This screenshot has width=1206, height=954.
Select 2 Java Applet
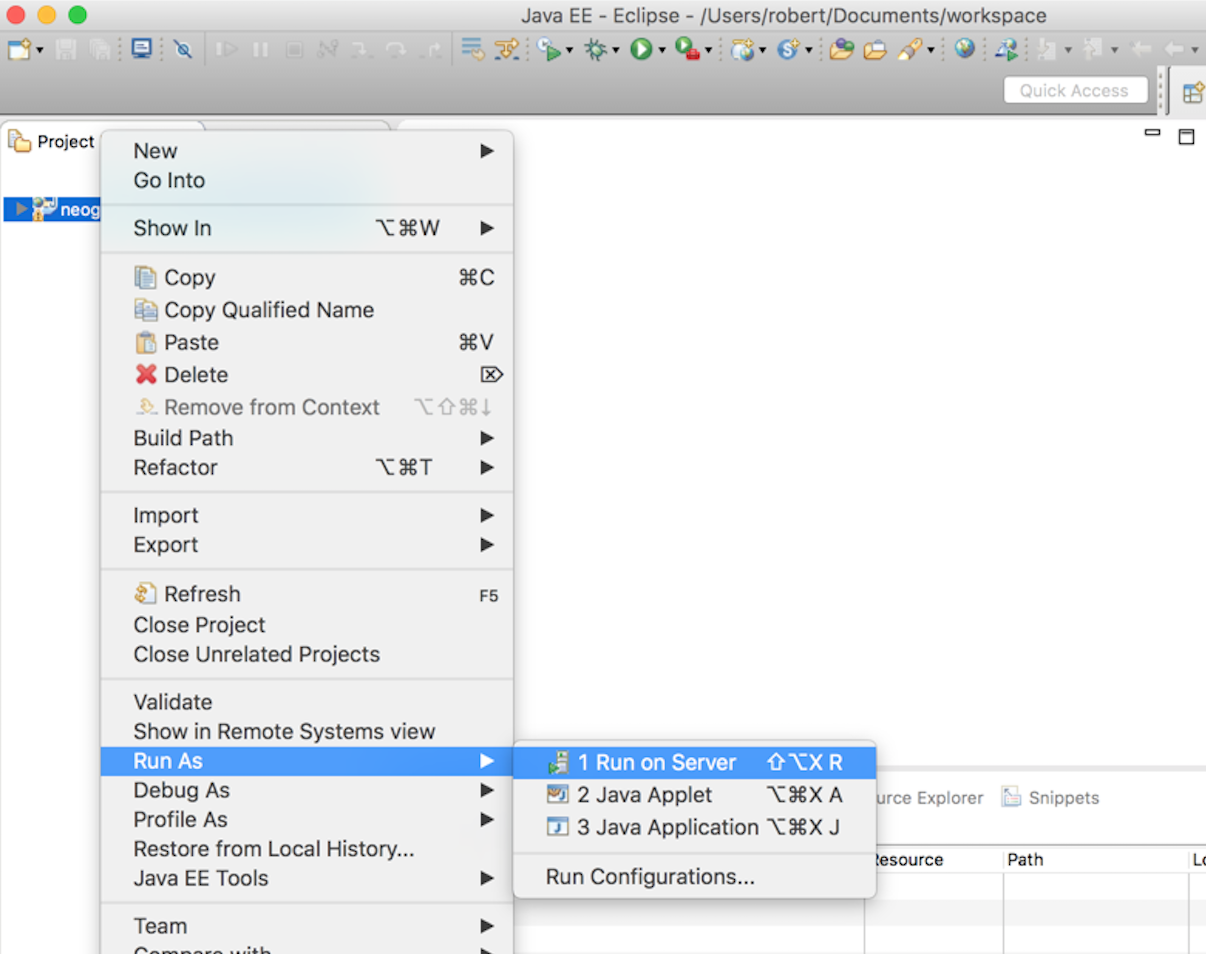pos(695,796)
